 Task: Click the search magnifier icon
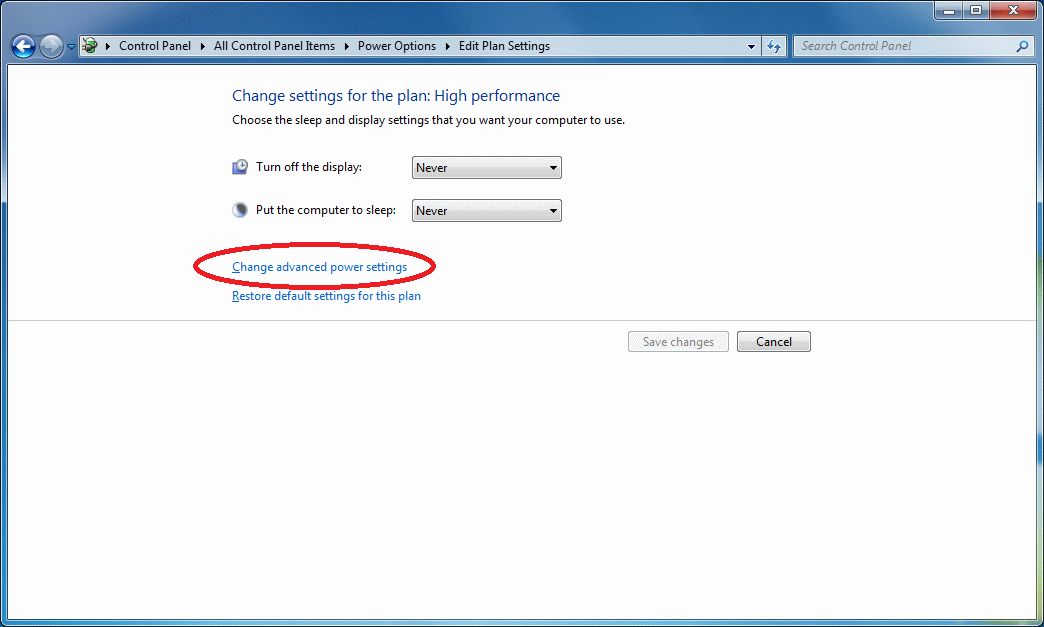point(1023,46)
